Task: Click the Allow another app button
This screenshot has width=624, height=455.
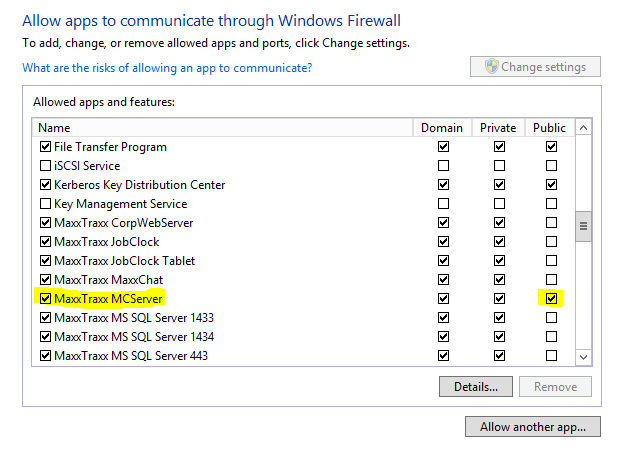Action: (x=533, y=427)
